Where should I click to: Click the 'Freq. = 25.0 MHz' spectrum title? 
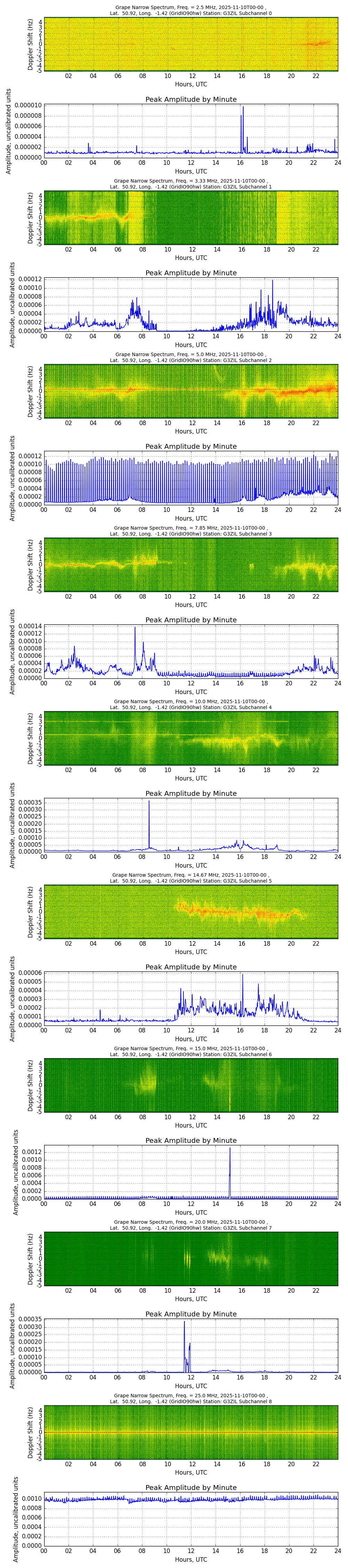click(190, 1395)
